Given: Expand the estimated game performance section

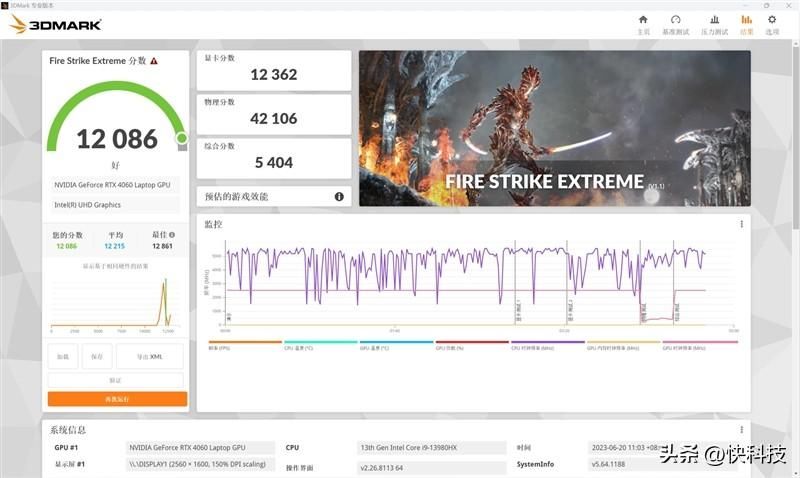Looking at the screenshot, I should click(274, 196).
